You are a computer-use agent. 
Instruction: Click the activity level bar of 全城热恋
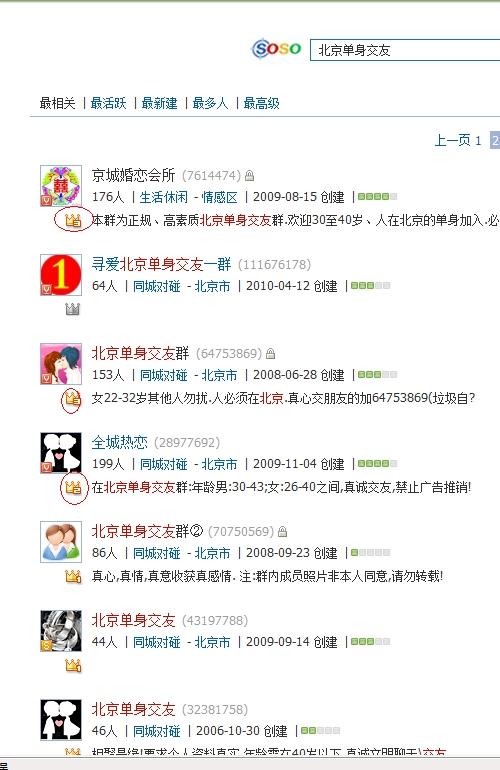pyautogui.click(x=377, y=463)
